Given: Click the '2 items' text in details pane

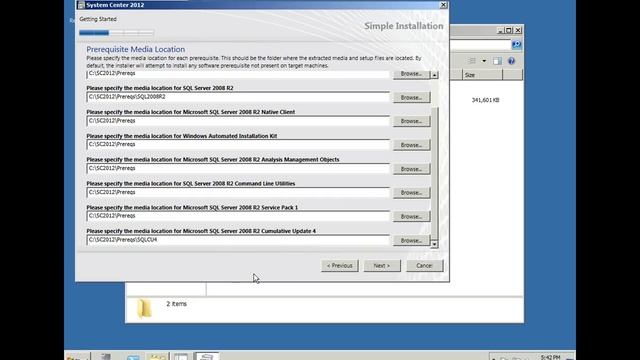Looking at the screenshot, I should pyautogui.click(x=176, y=304).
